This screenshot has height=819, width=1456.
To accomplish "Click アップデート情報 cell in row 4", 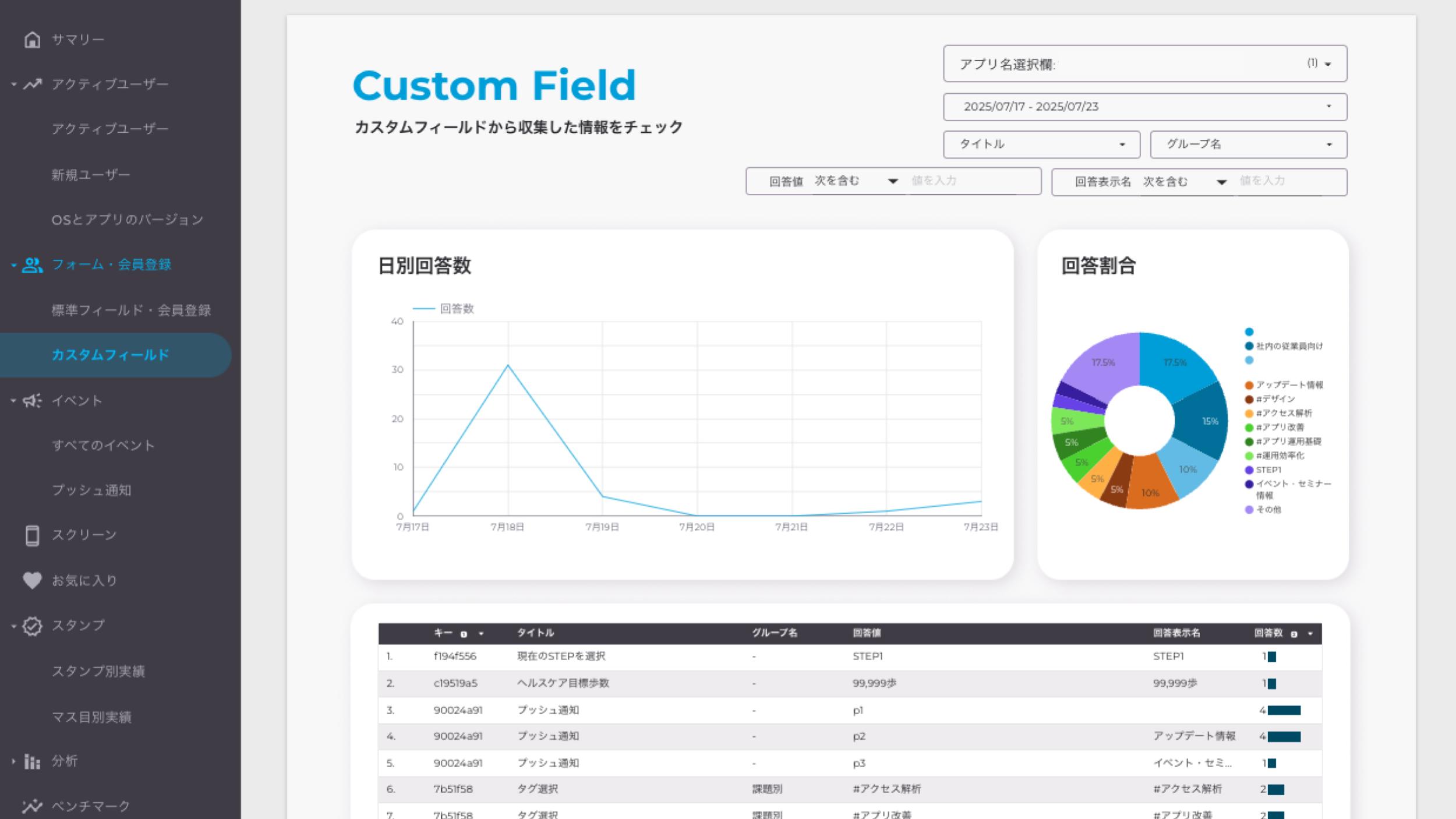I will 1195,736.
